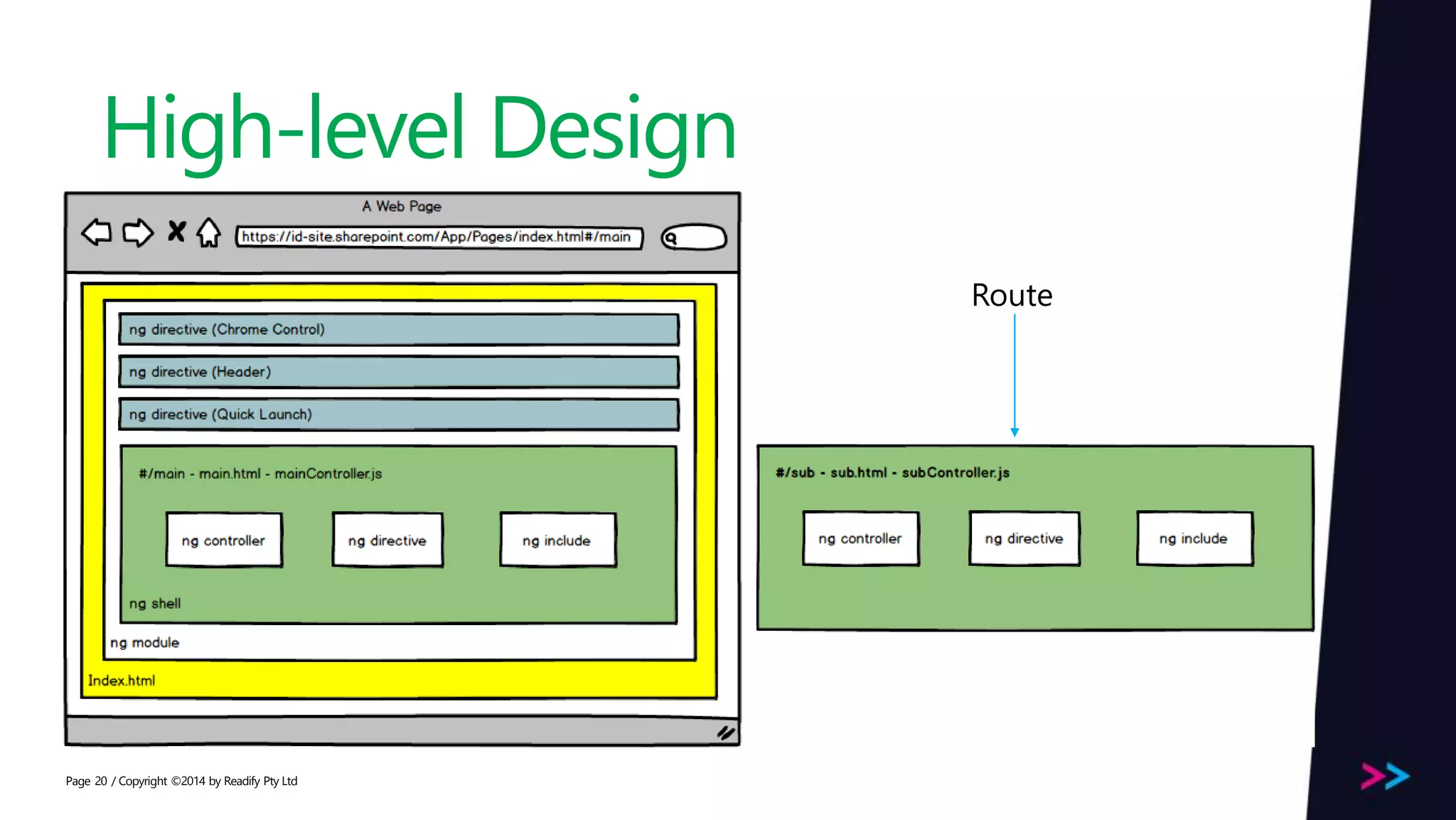Select ng directive (Chrome Control) bar
This screenshot has height=820, width=1456.
pyautogui.click(x=398, y=330)
